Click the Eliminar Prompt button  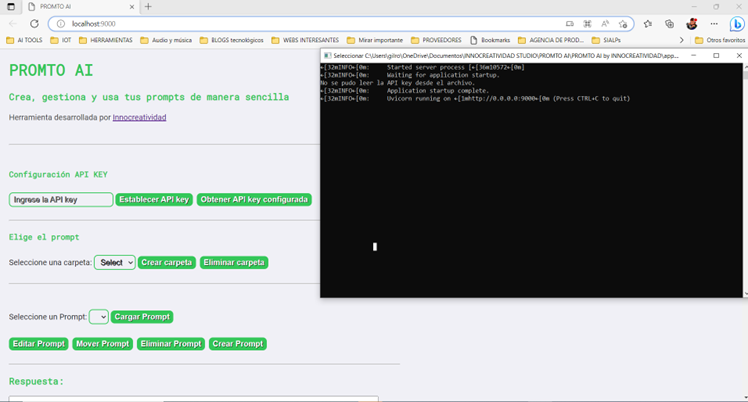coord(170,344)
